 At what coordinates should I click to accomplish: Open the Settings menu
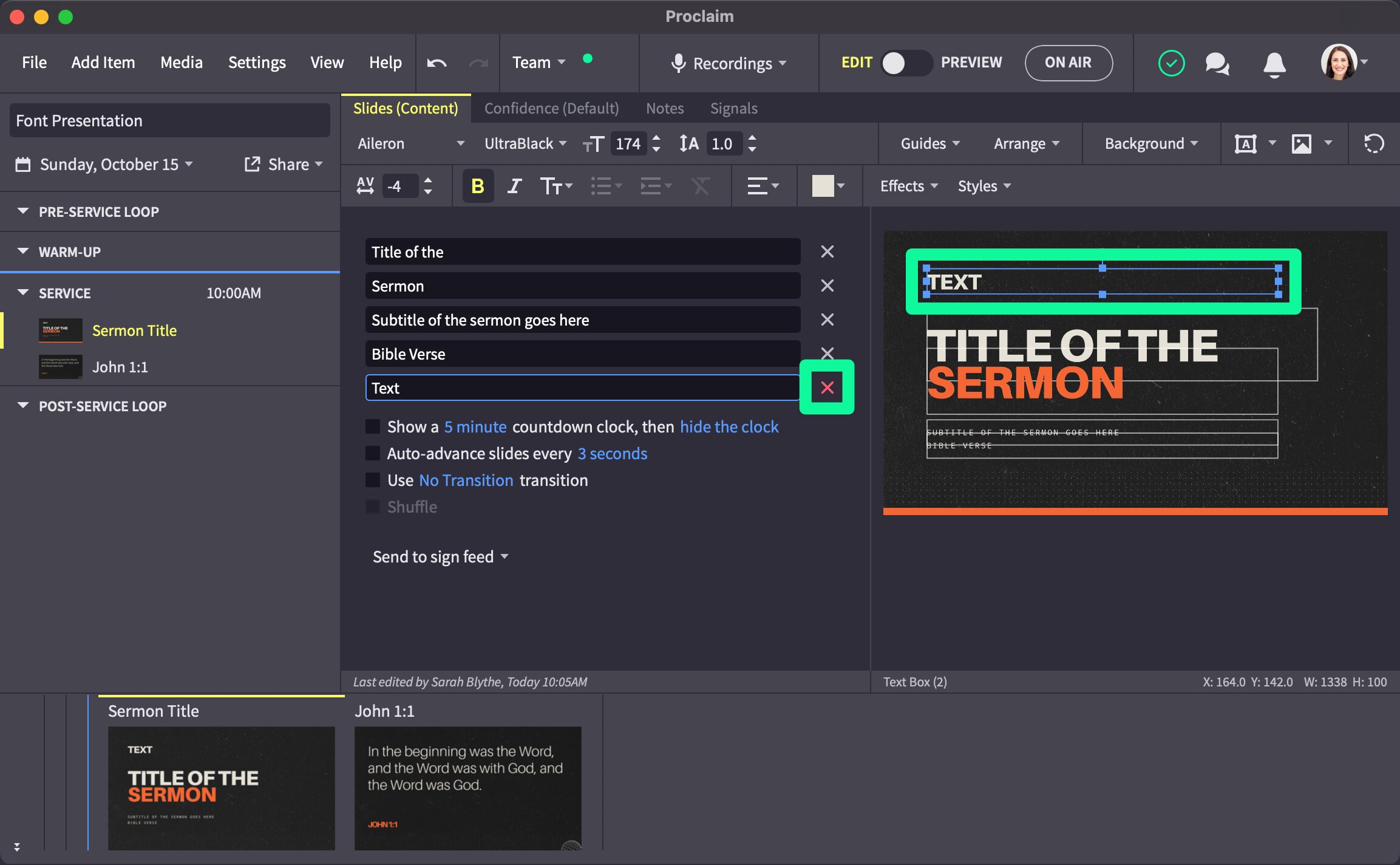pyautogui.click(x=257, y=63)
